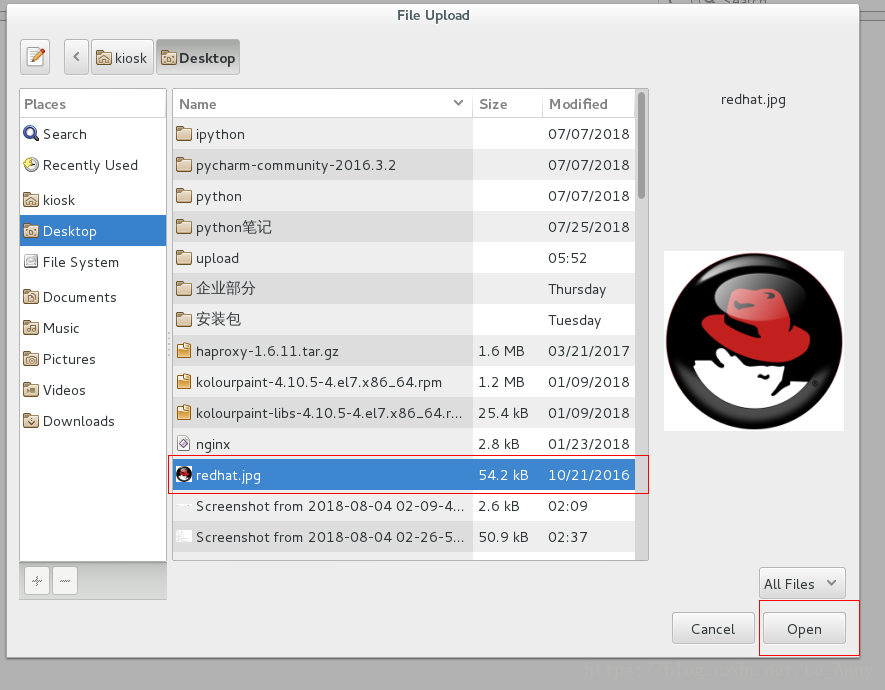The height and width of the screenshot is (690, 885).
Task: Open Videos folder in Places
Action: 93,390
